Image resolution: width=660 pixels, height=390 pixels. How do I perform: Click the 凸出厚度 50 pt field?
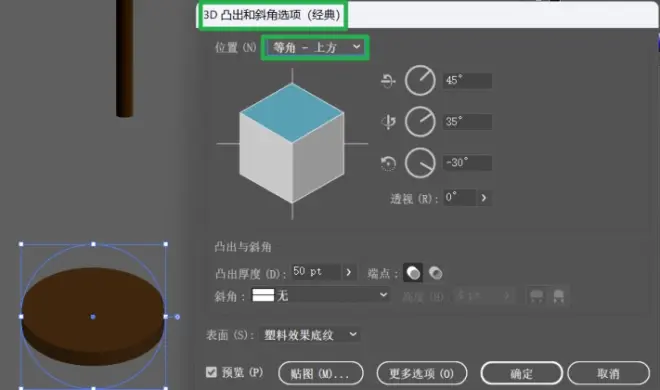coord(316,272)
